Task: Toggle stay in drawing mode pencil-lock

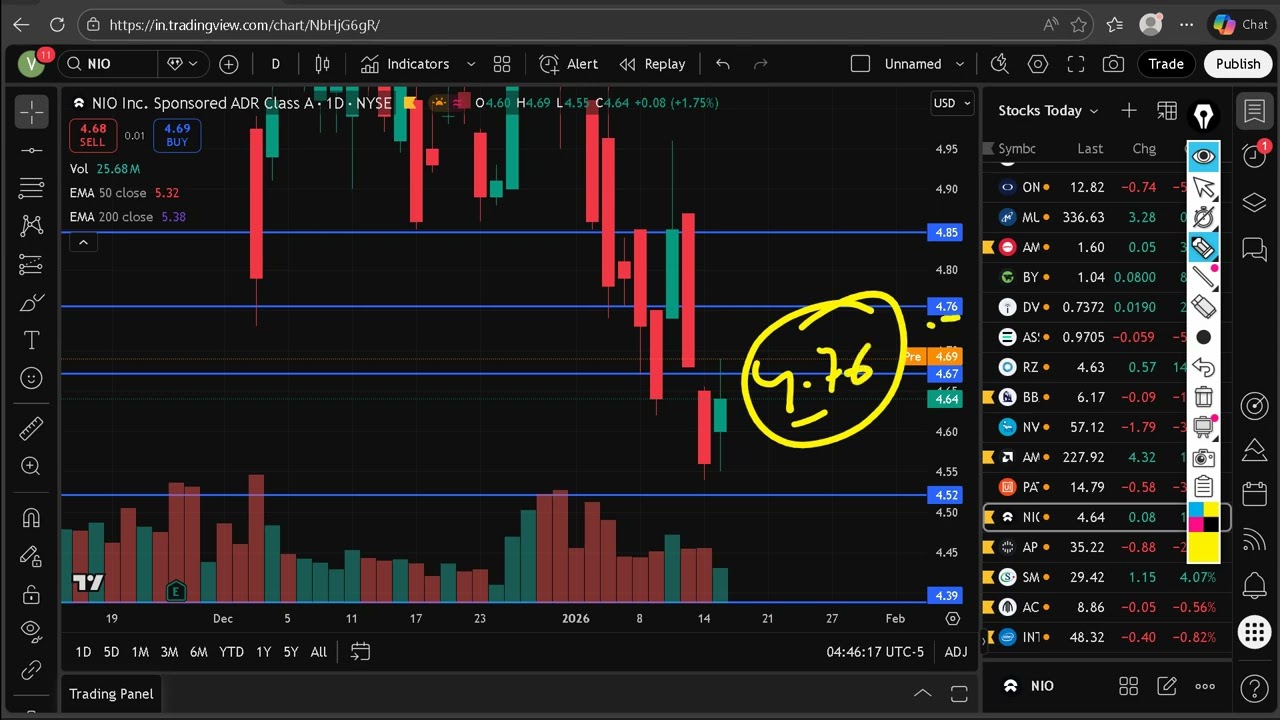Action: click(x=31, y=555)
